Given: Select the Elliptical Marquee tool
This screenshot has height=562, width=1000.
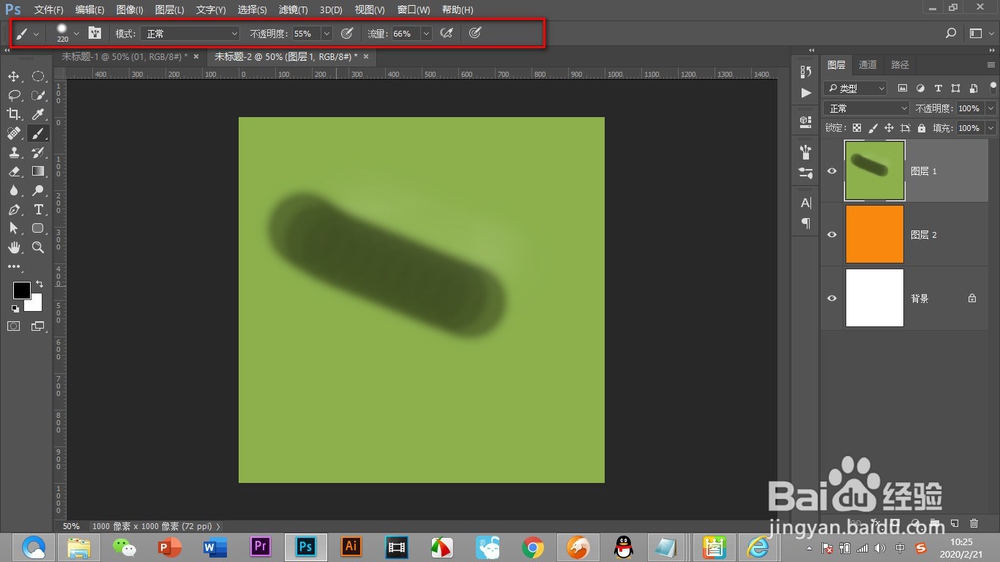Looking at the screenshot, I should pyautogui.click(x=38, y=77).
